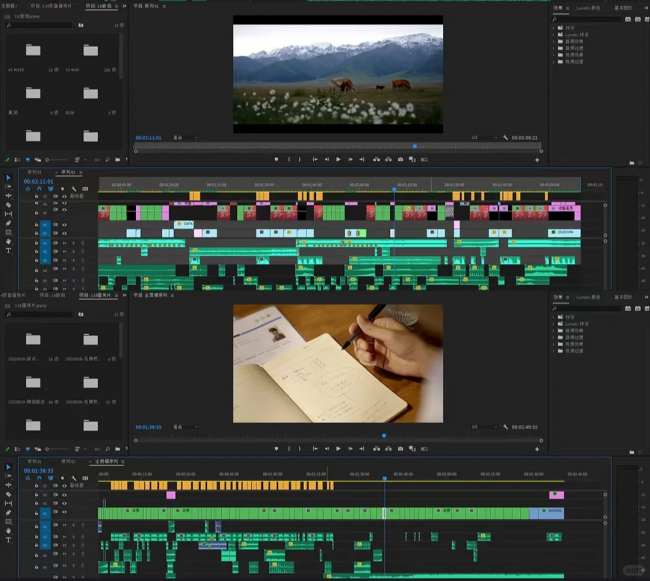Click the wrench settings icon in upper timeline

pyautogui.click(x=74, y=189)
